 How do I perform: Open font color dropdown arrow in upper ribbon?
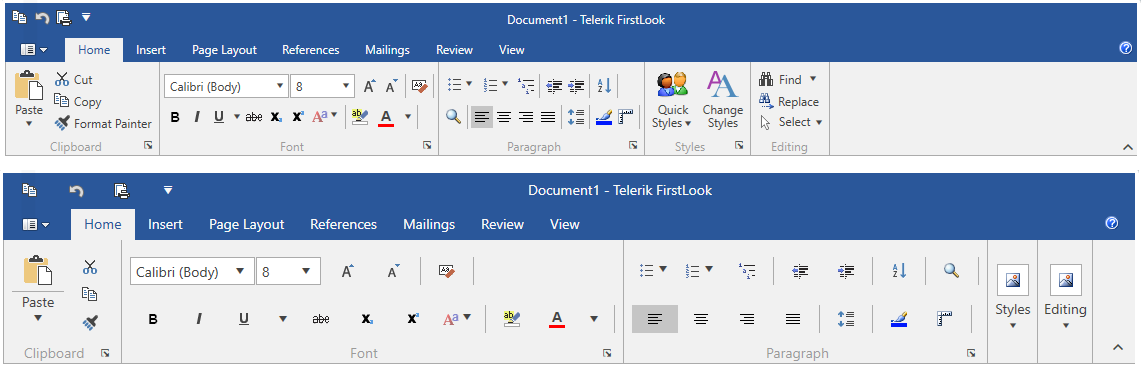[x=408, y=116]
